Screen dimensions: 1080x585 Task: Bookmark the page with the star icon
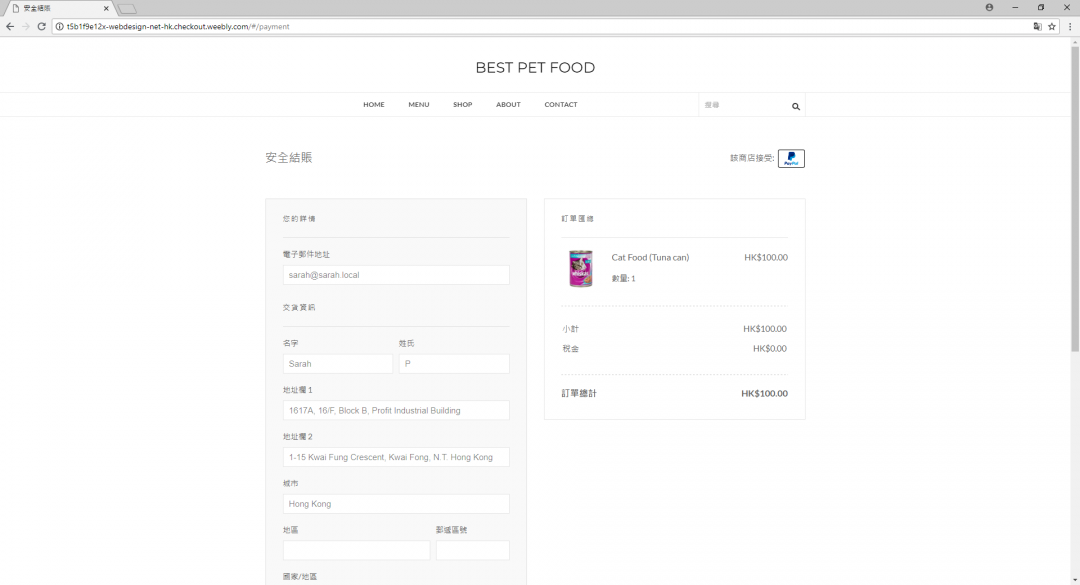coord(1051,27)
